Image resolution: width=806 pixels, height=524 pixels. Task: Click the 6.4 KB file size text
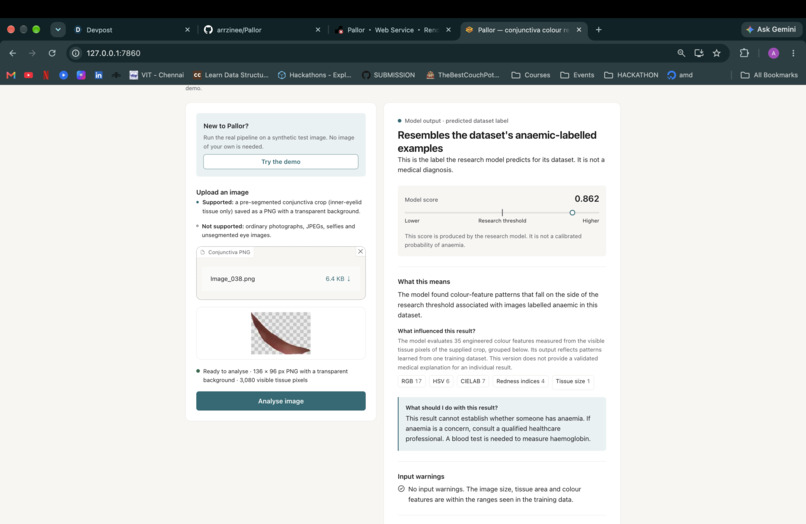click(x=335, y=279)
